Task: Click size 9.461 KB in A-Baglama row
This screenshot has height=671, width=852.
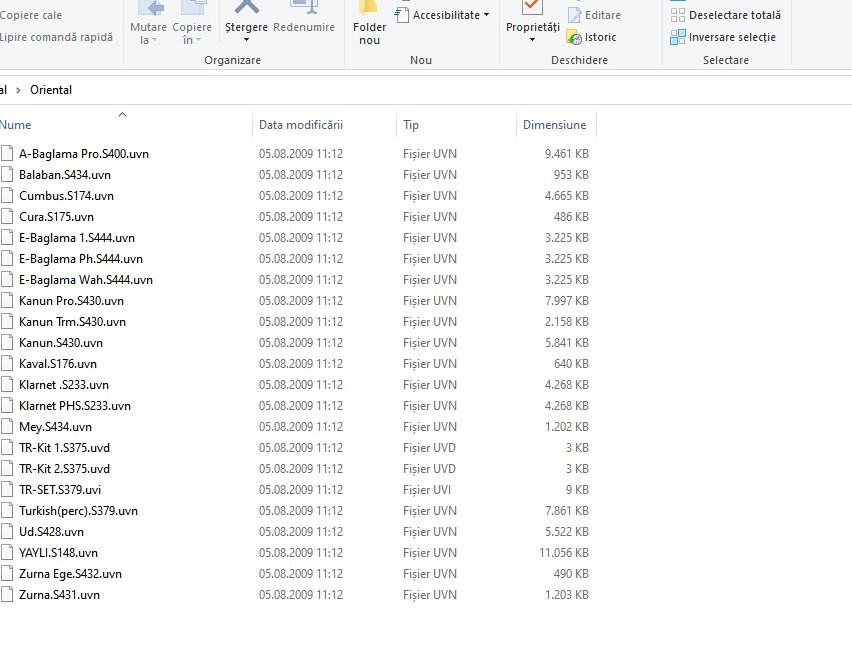Action: (567, 154)
